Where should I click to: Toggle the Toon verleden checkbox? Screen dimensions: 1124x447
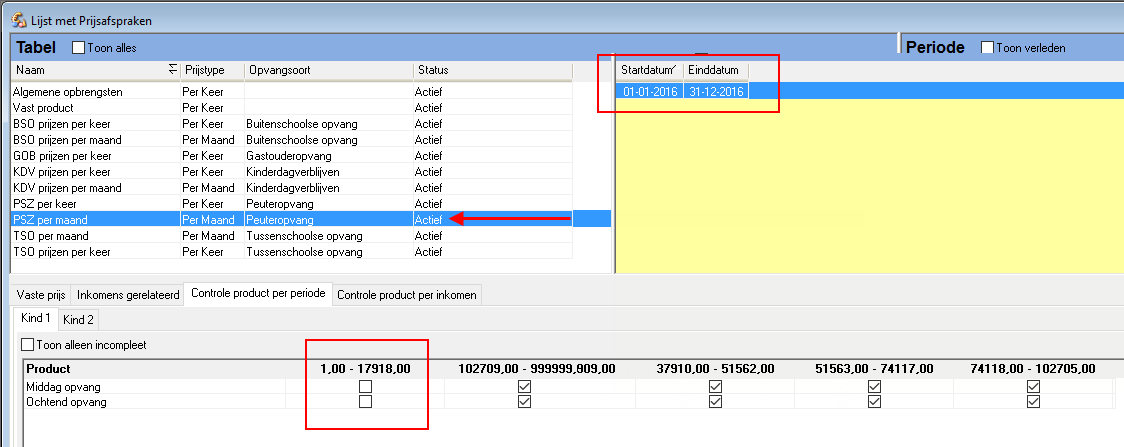click(988, 48)
